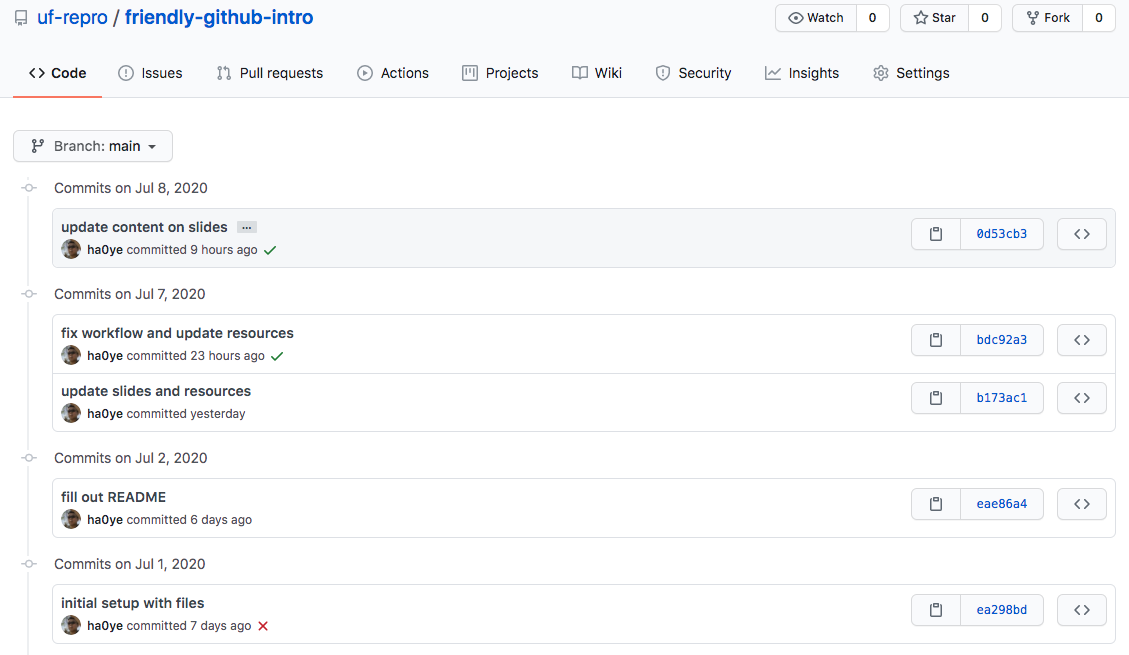
Task: Click ha0ye author name on 23 hours ago commit
Action: pos(105,356)
